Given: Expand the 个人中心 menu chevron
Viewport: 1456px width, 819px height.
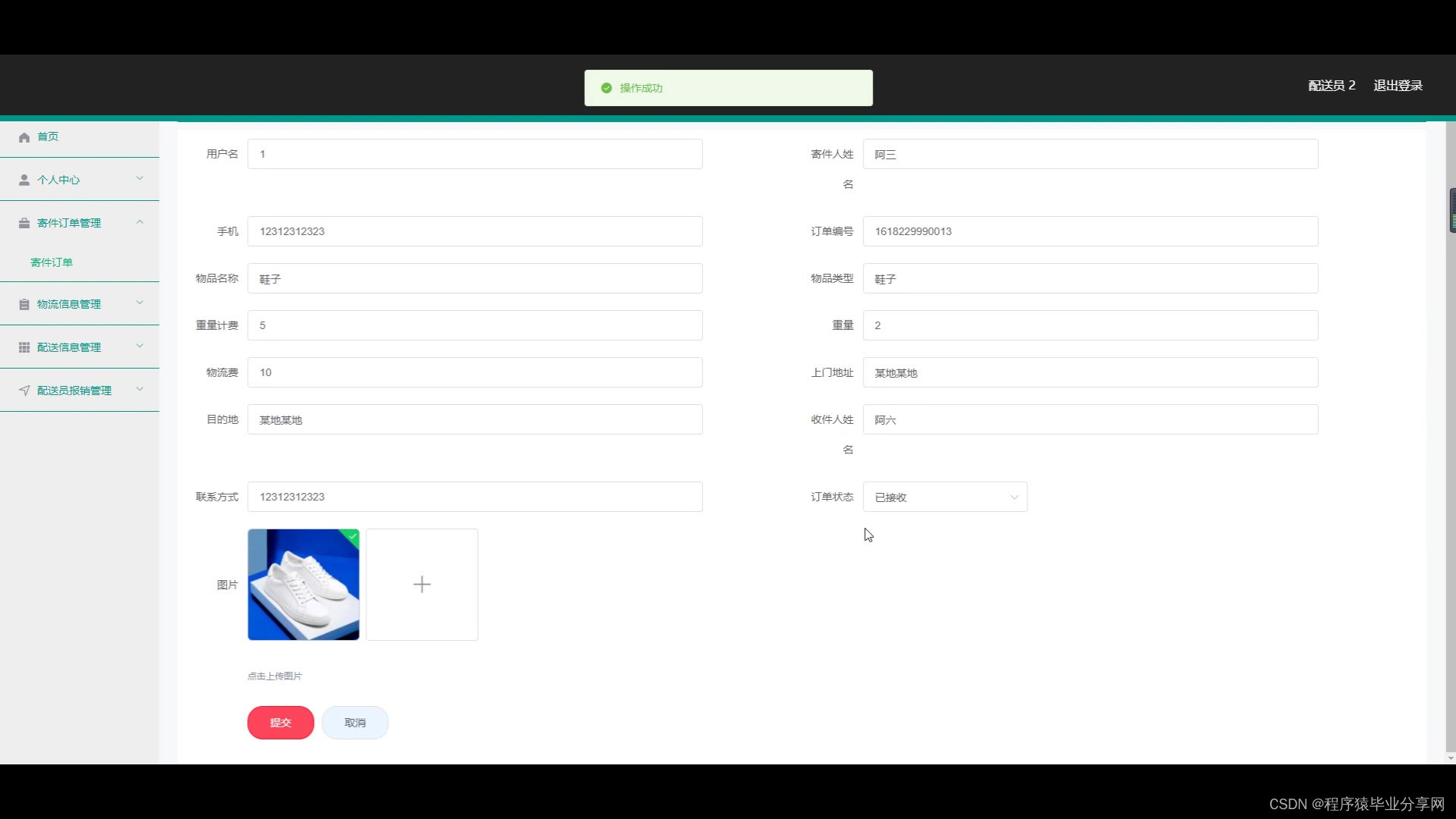Looking at the screenshot, I should (x=140, y=179).
